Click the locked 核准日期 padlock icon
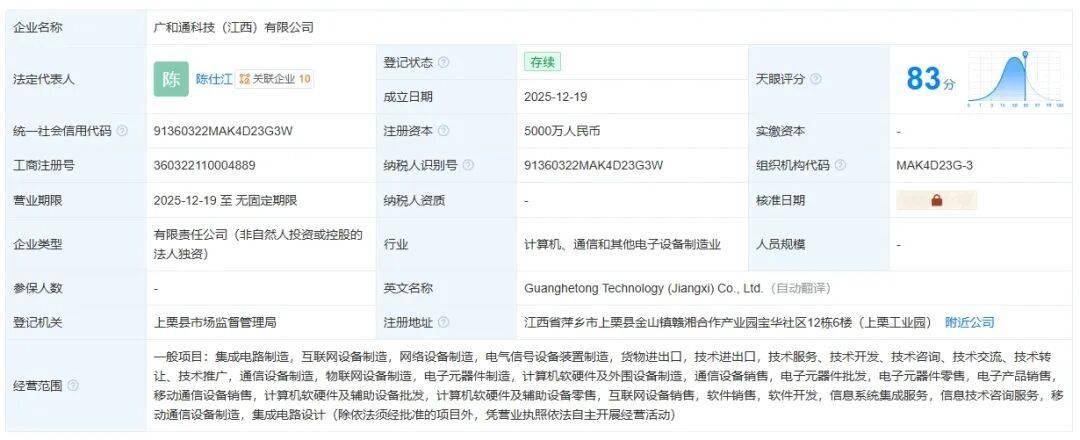This screenshot has height=440, width=1080. click(x=937, y=200)
